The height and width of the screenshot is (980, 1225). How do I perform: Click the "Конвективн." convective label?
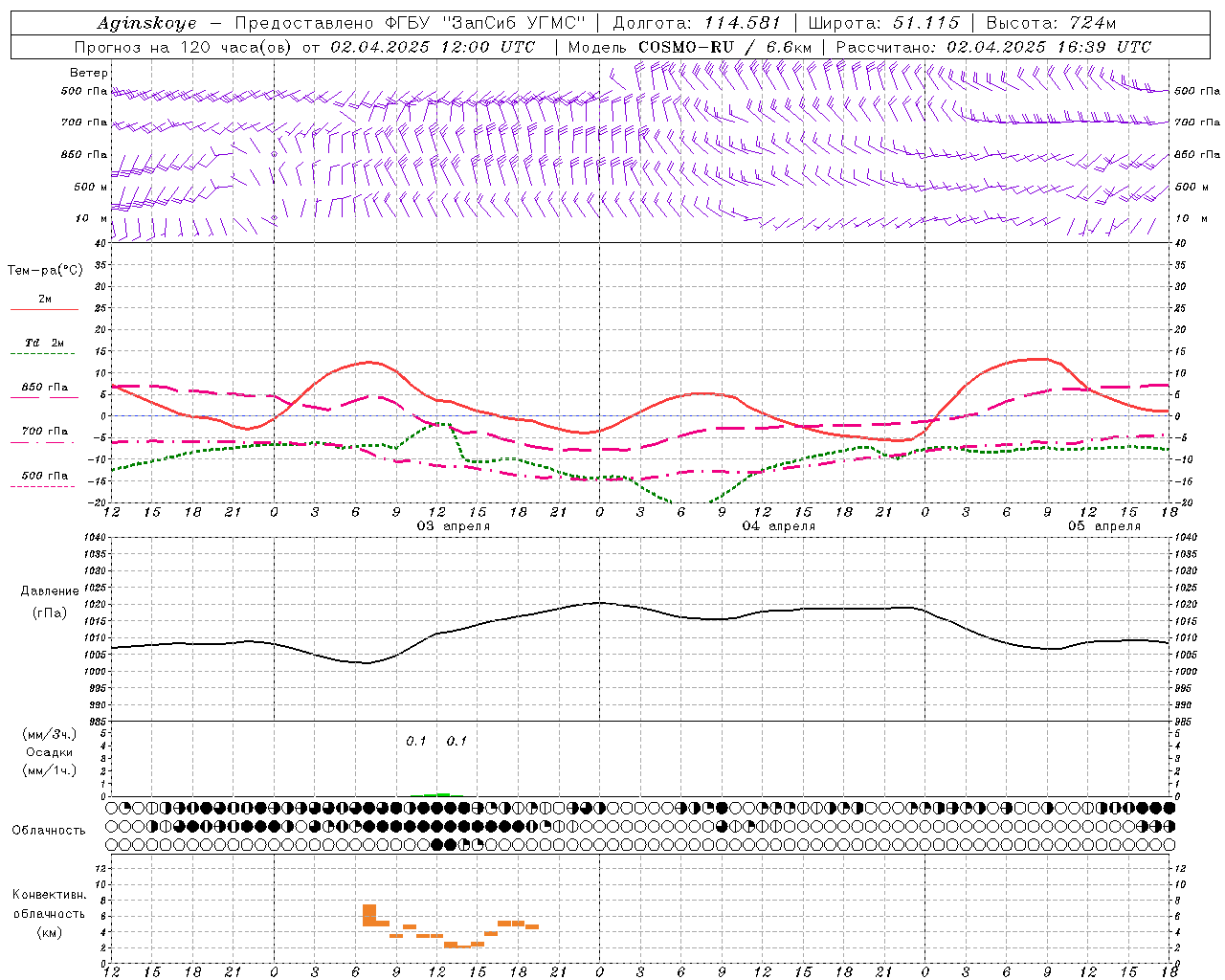tap(50, 895)
